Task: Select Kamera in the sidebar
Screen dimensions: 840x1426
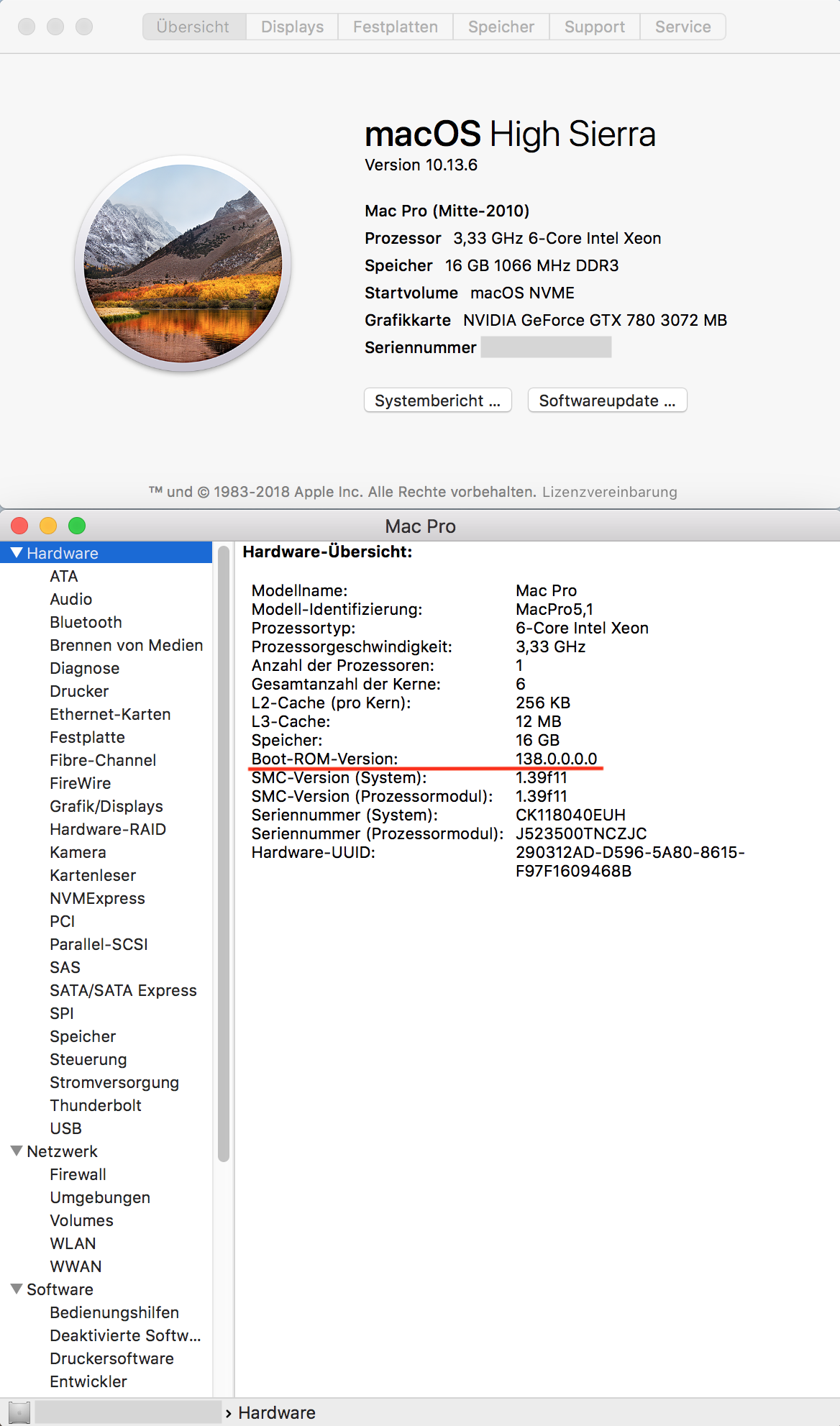Action: click(78, 852)
